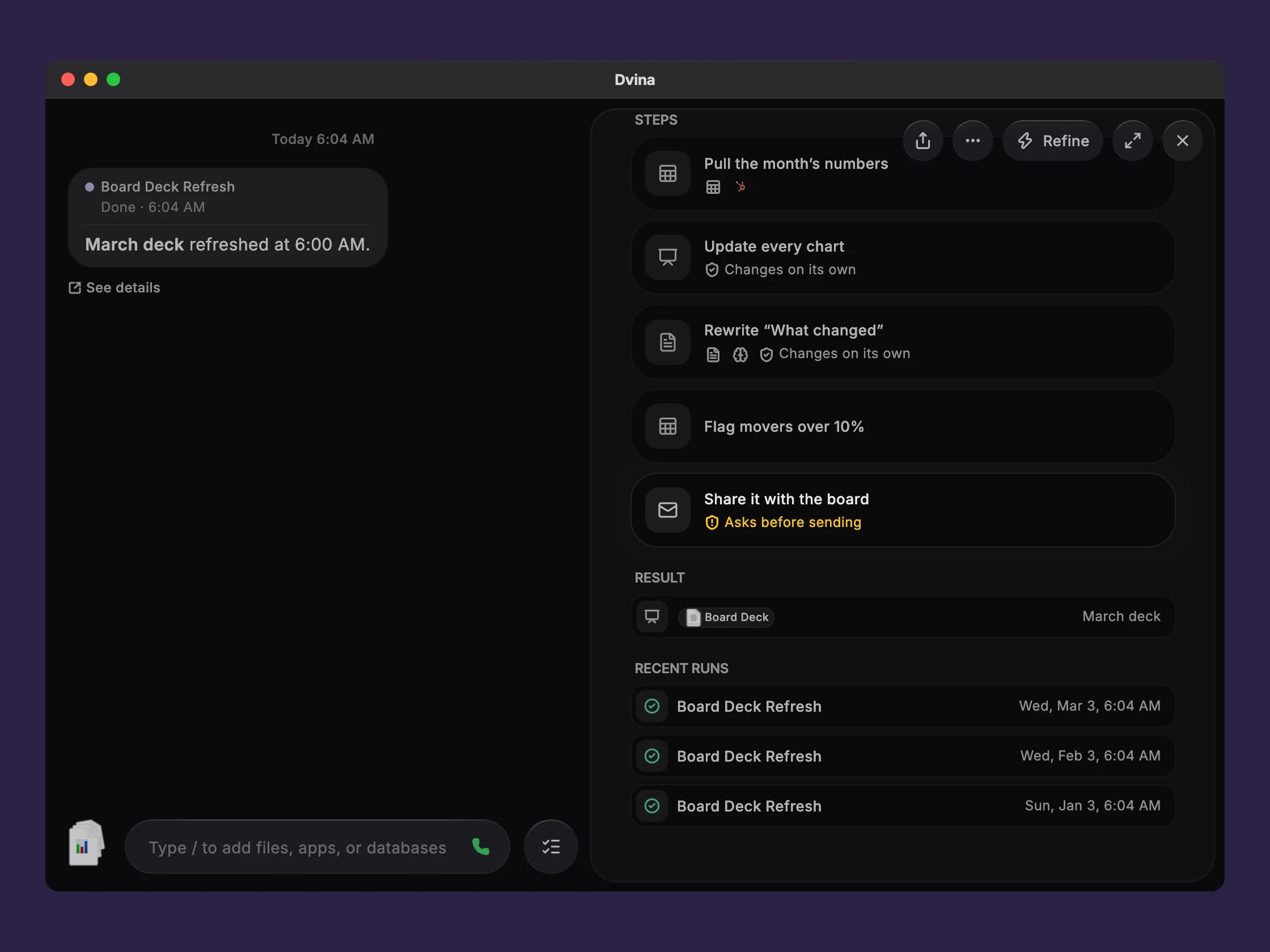Click presentation icon on Update every chart

coord(667,257)
